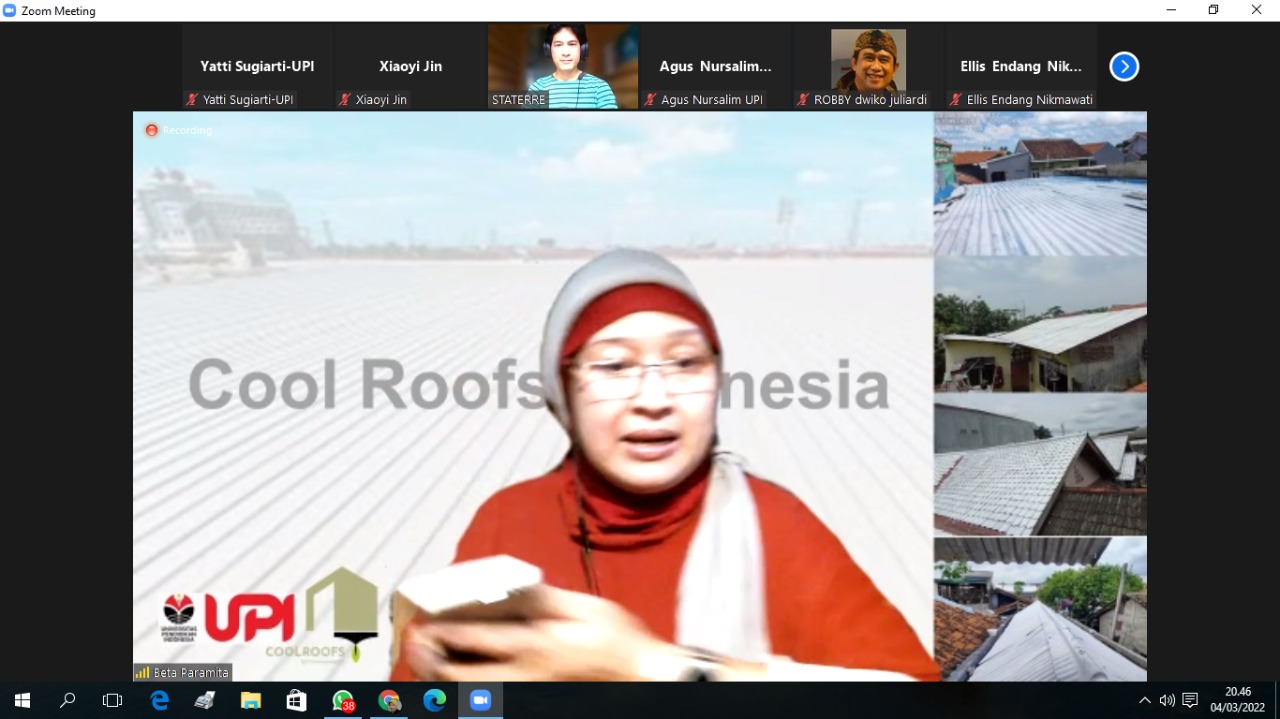Select STATERRE participant video tile
Screen dimensions: 1280x719
tap(563, 67)
